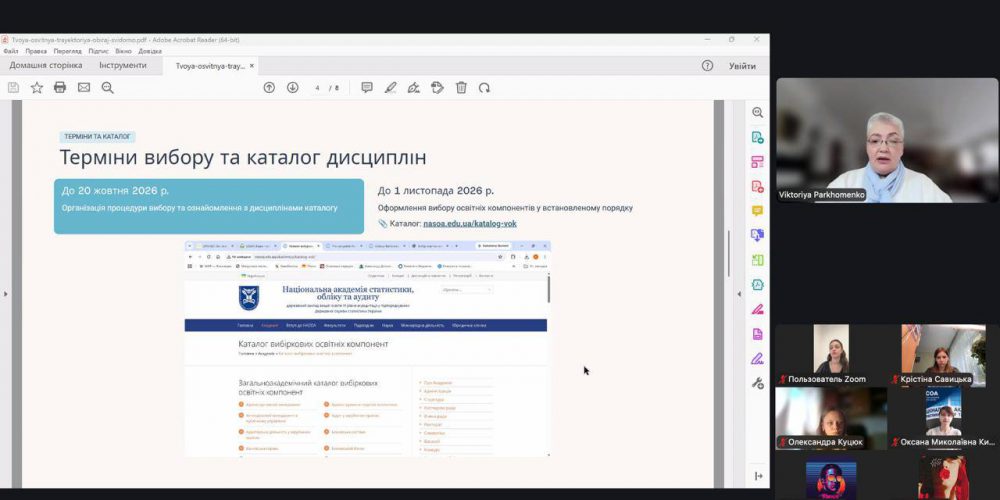This screenshot has width=1000, height=500.
Task: Collapse the right tools pane arrow at bottom
Action: [x=758, y=476]
